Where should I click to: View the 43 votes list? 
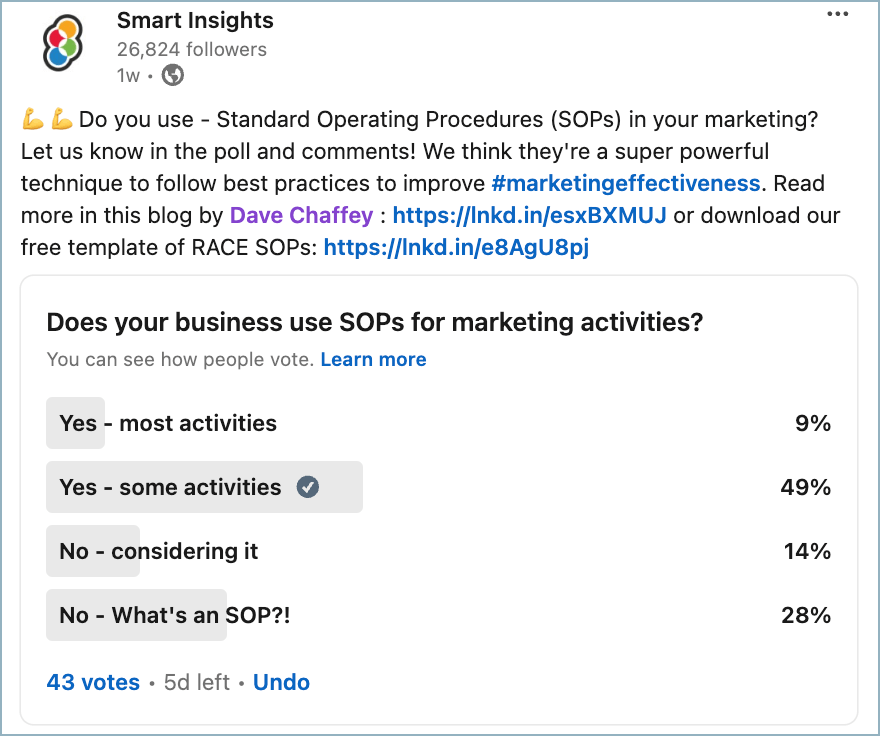[x=93, y=682]
